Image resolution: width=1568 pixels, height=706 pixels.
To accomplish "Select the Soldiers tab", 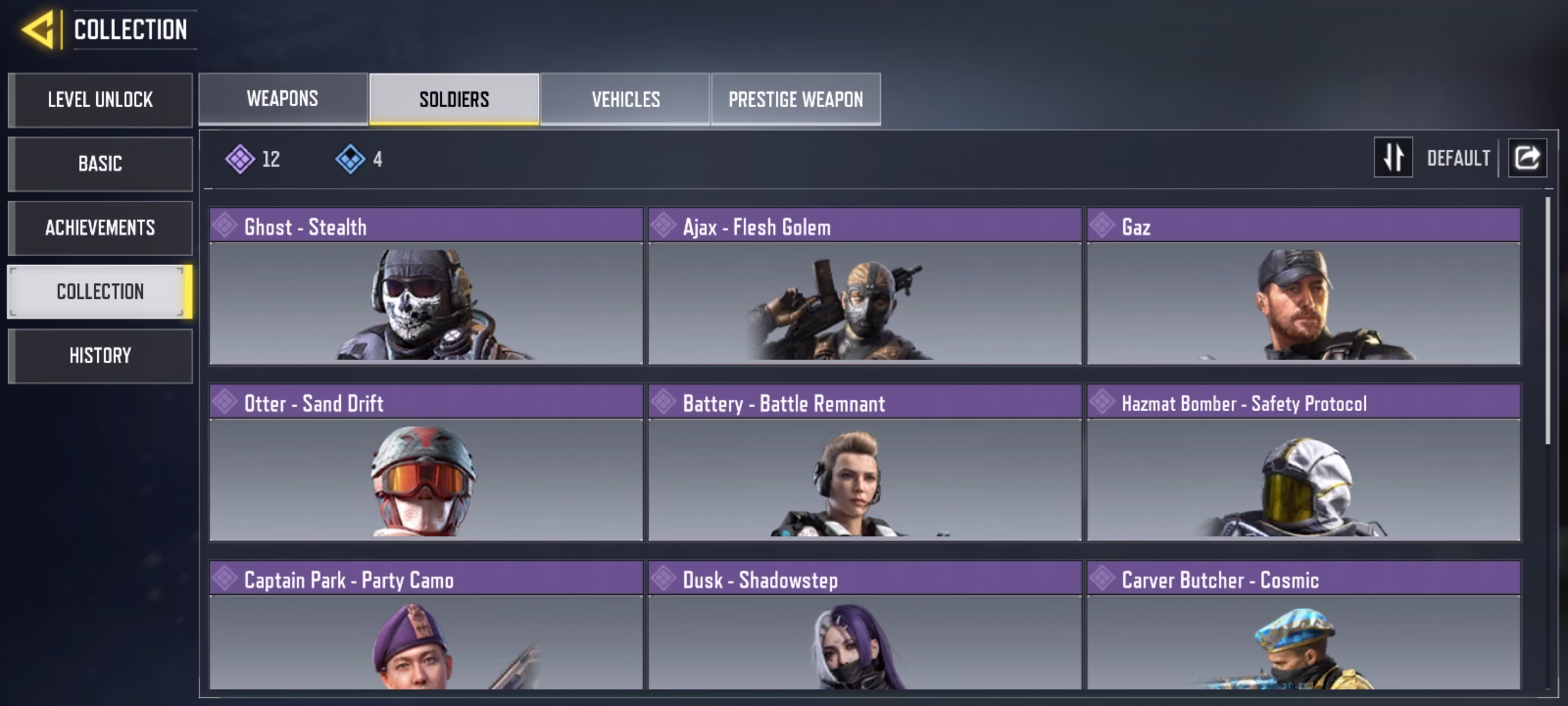I will click(x=454, y=99).
